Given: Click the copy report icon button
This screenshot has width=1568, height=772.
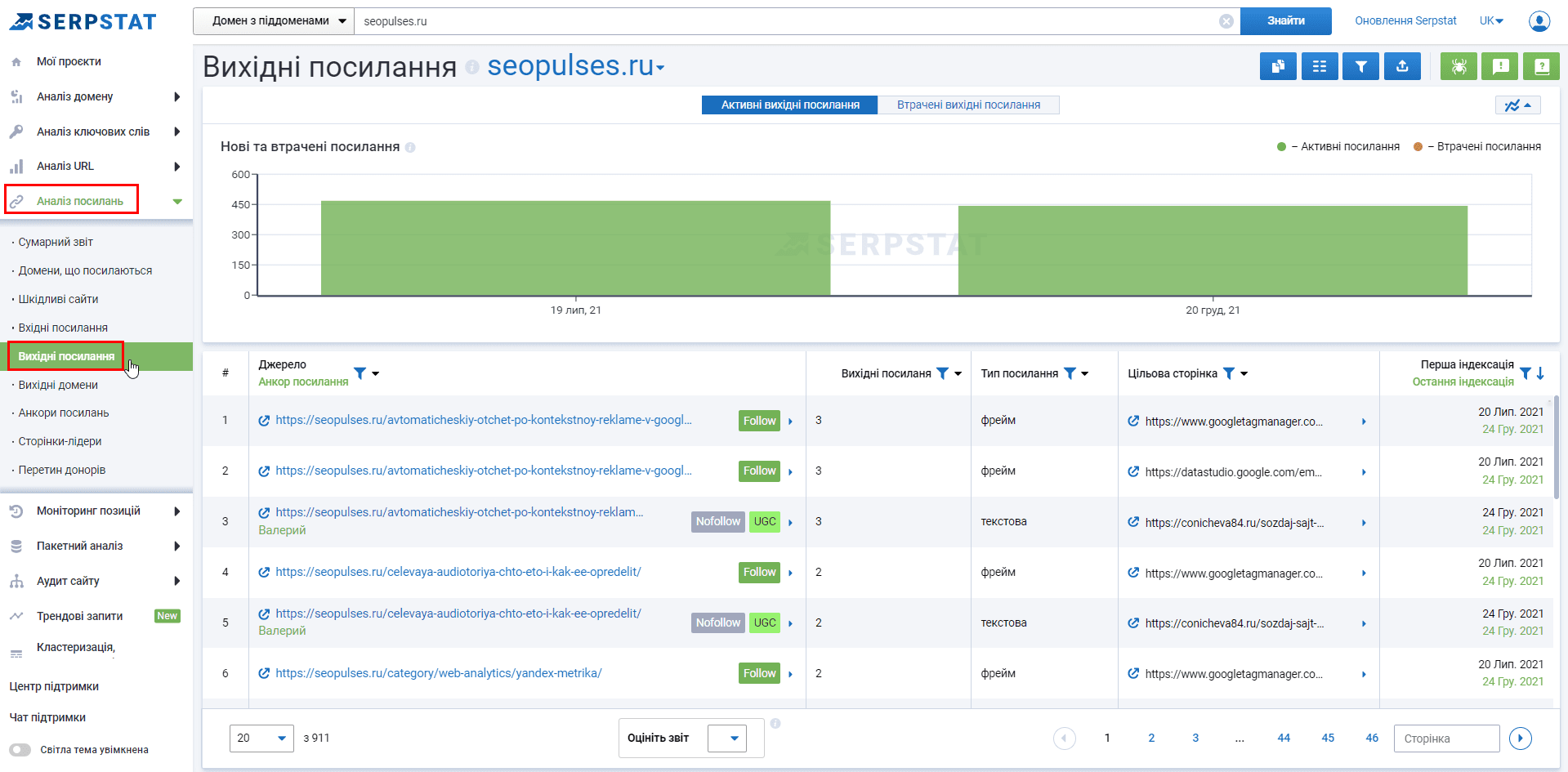Looking at the screenshot, I should [x=1278, y=66].
